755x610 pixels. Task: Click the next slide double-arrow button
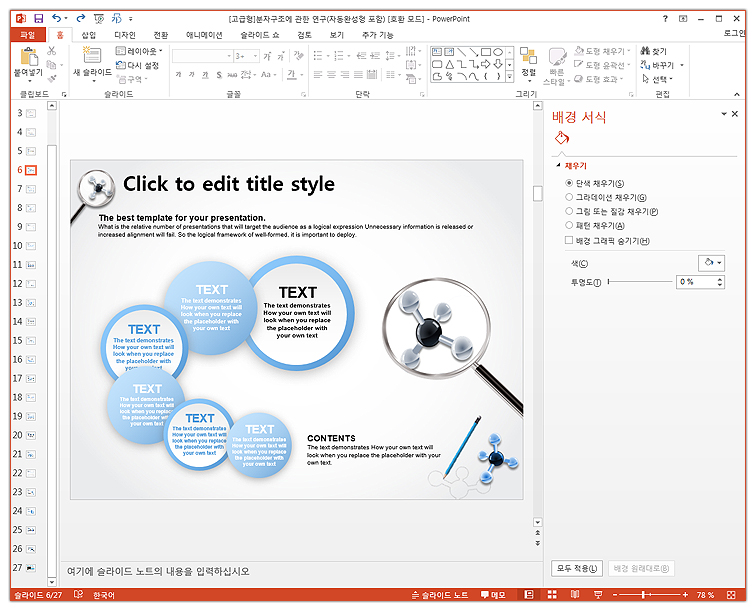(537, 543)
